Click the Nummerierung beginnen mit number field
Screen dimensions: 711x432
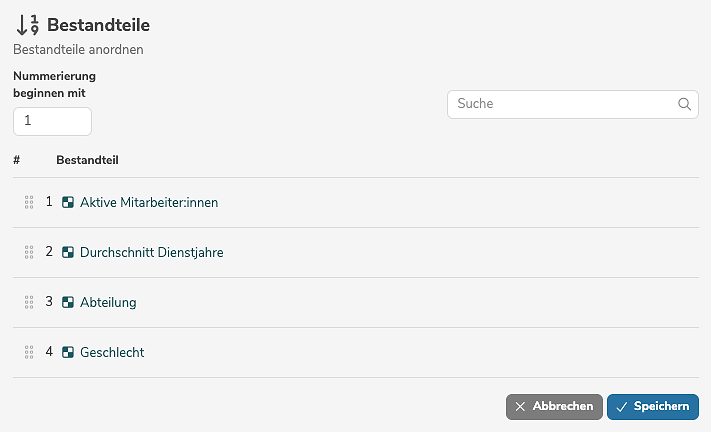click(52, 120)
